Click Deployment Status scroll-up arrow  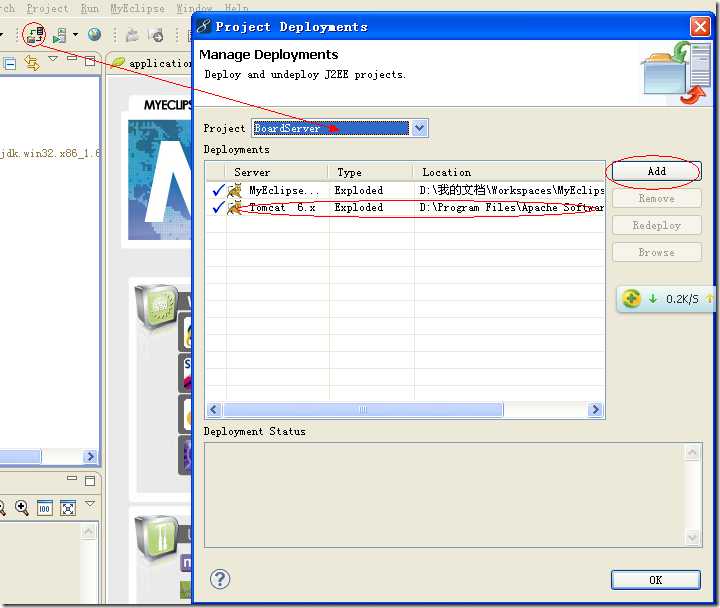pos(692,453)
